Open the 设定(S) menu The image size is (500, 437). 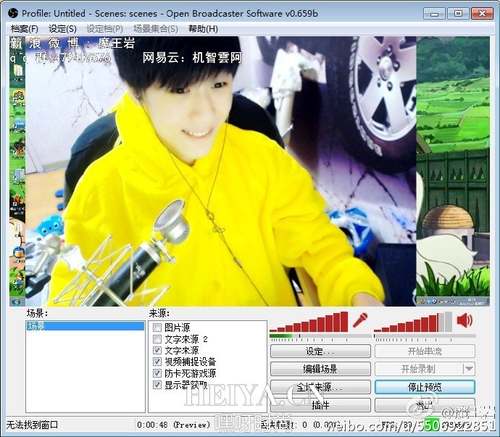pos(63,29)
